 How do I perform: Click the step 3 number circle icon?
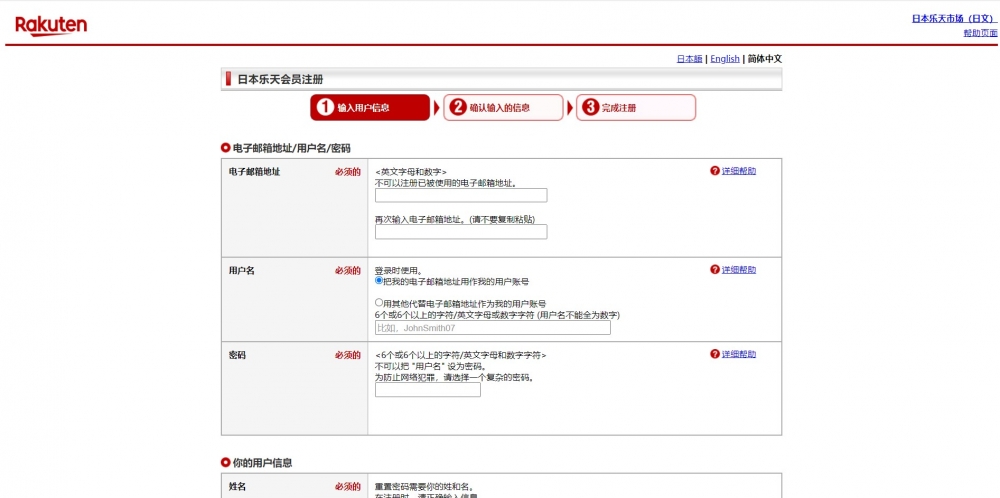(591, 107)
